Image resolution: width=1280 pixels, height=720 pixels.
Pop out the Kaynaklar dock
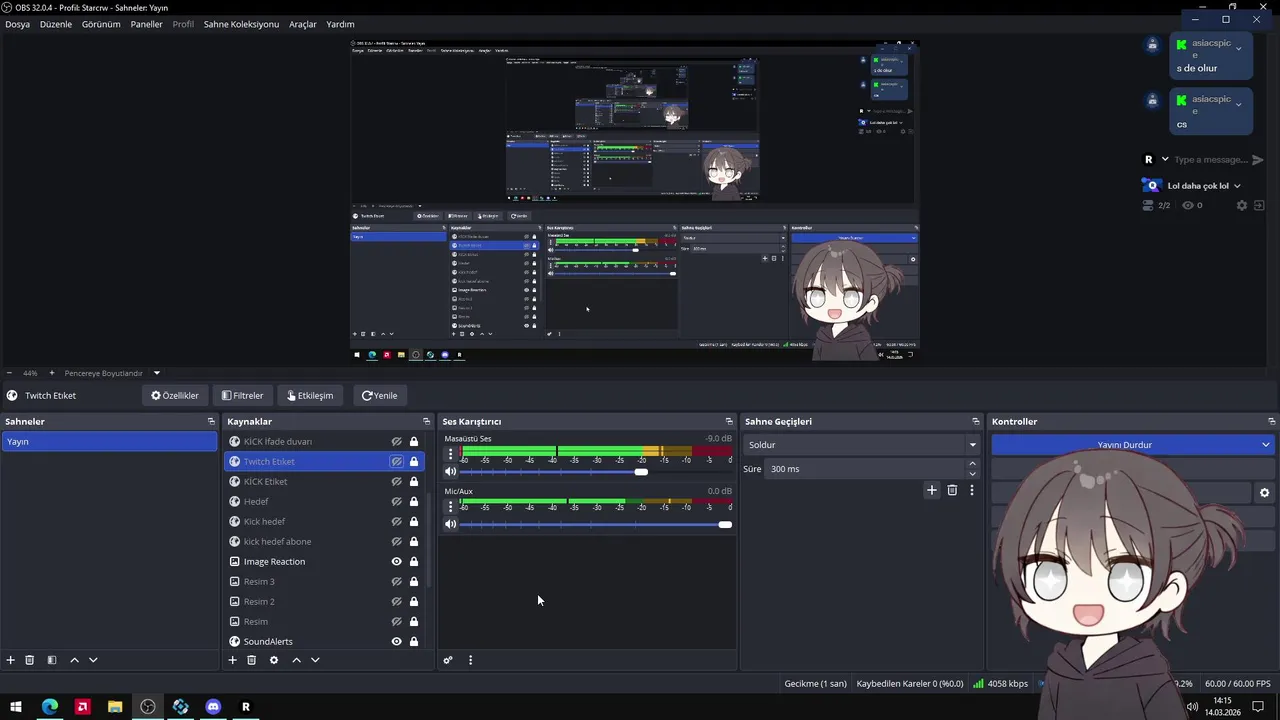point(426,421)
